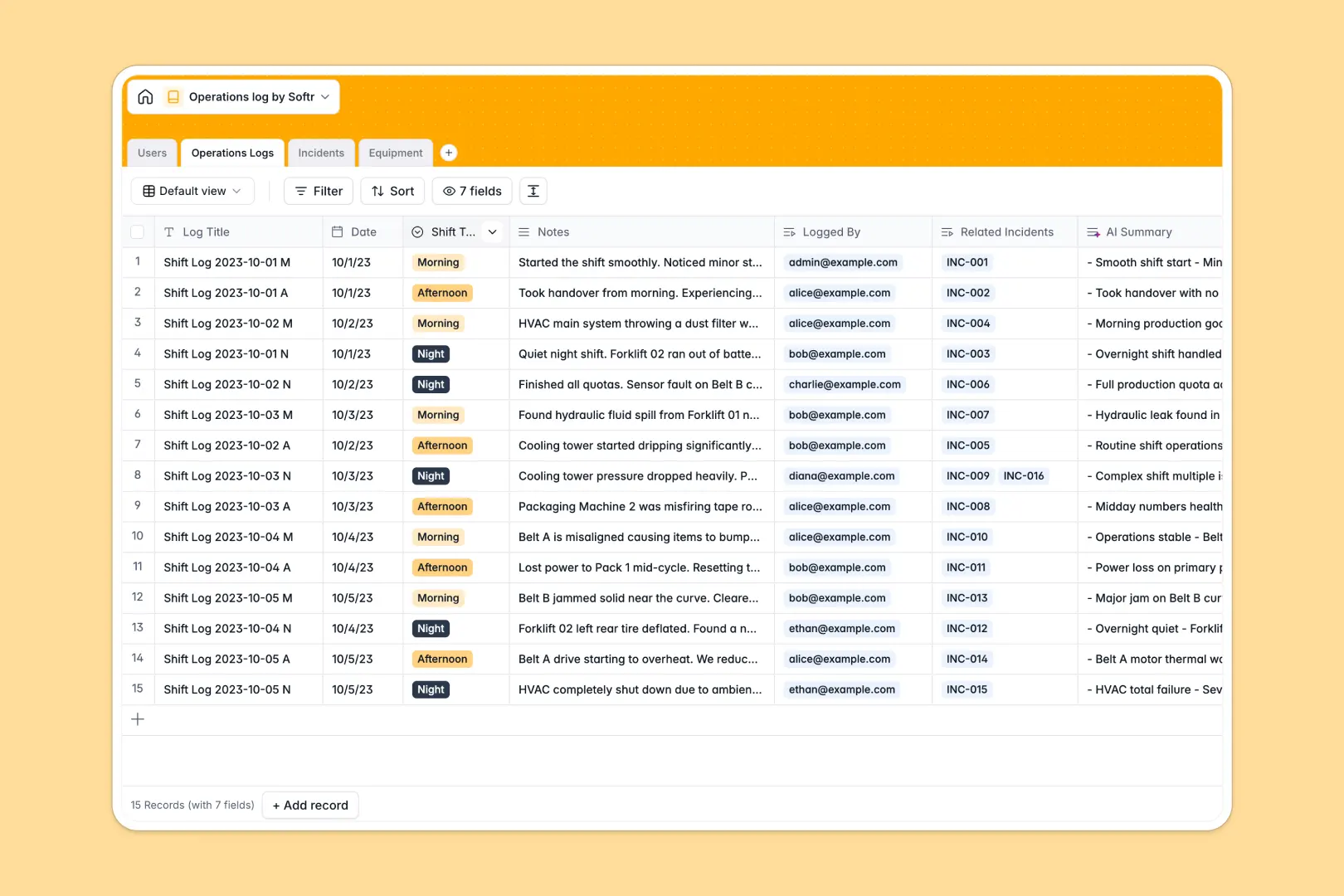Select the Morning badge on row 1
The image size is (1344, 896).
click(438, 262)
